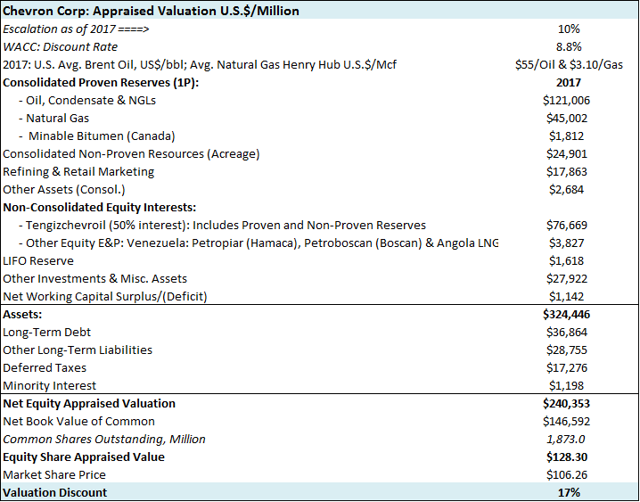The height and width of the screenshot is (502, 640).
Task: Select the $3,827 value
Action: pos(567,243)
